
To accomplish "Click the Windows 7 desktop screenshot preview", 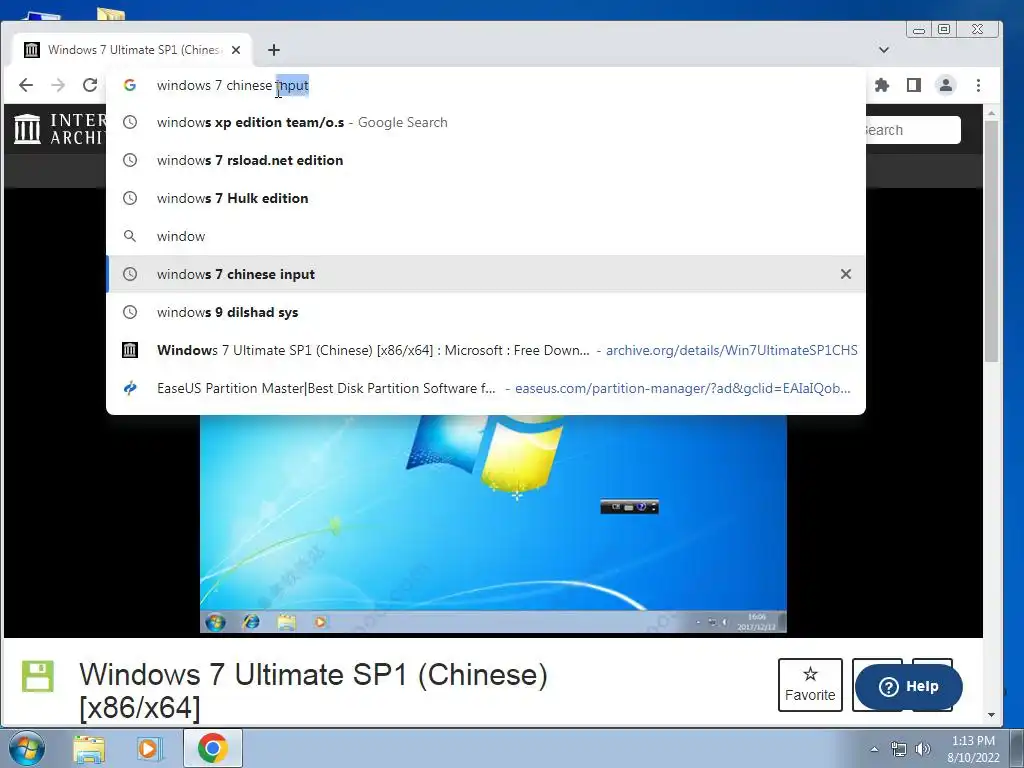I will point(493,524).
